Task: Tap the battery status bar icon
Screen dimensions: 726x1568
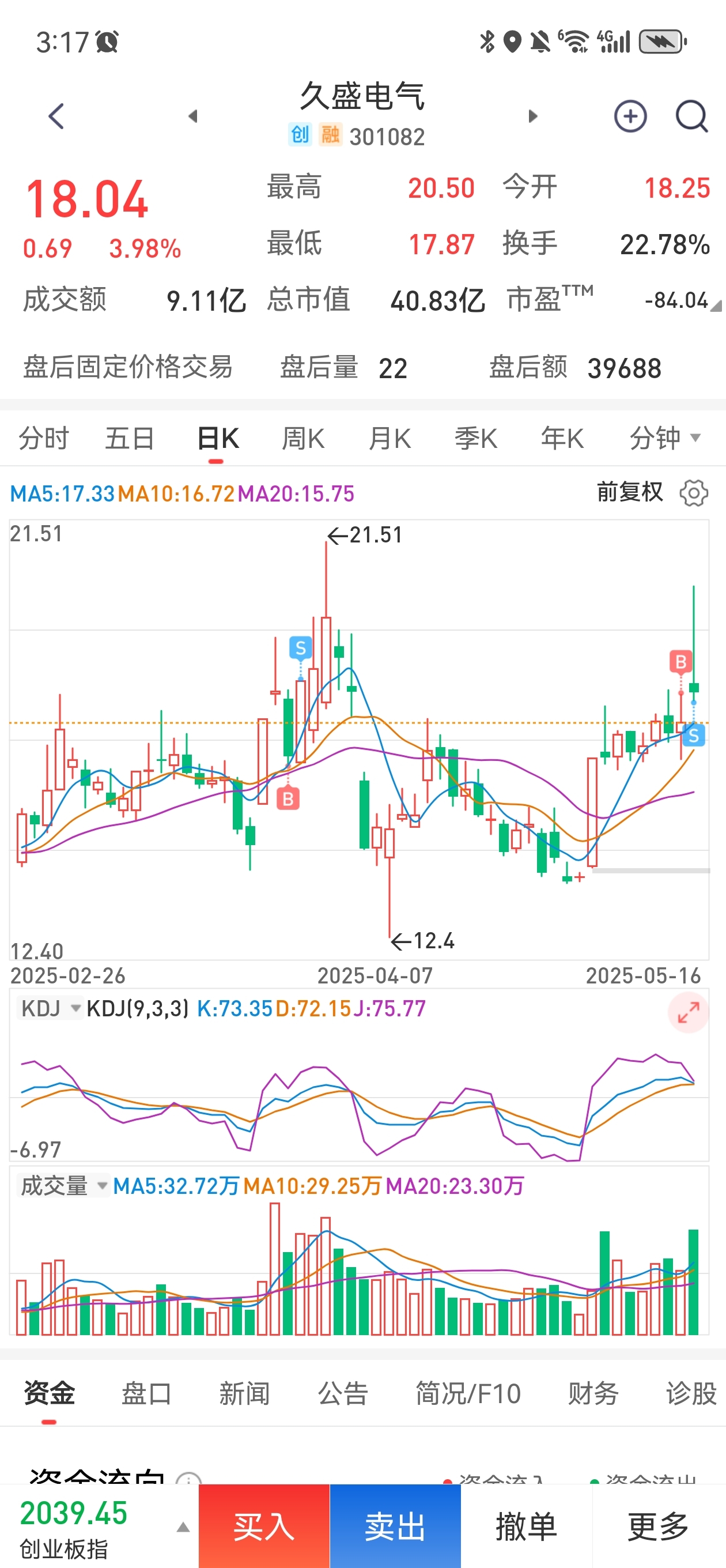Action: tap(663, 42)
